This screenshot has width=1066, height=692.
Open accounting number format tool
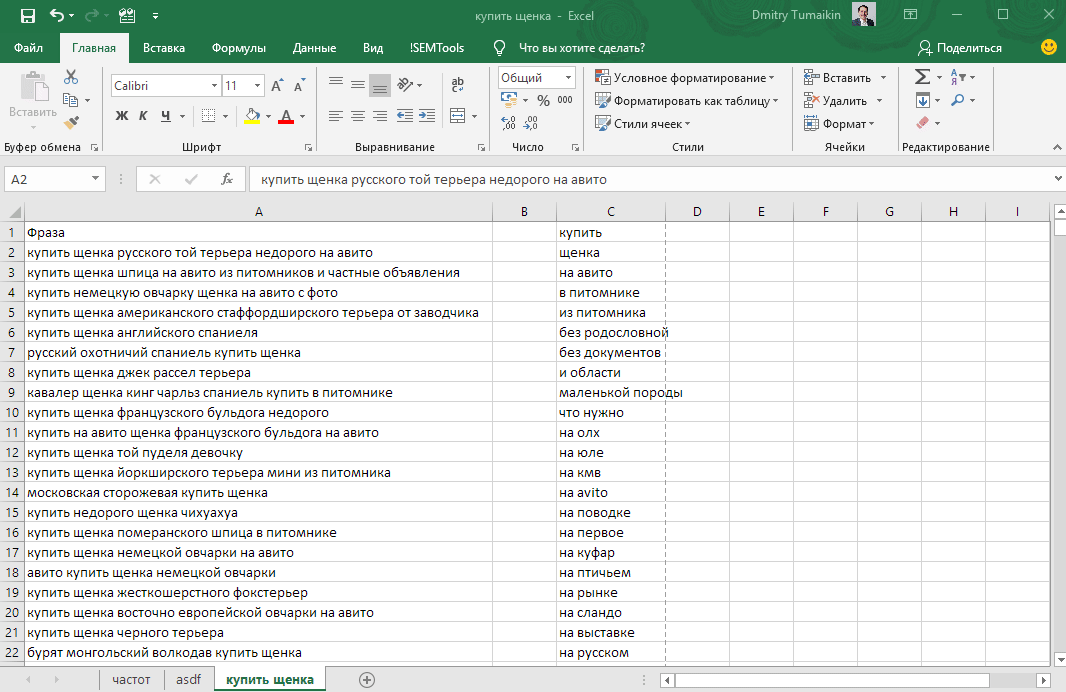tap(509, 101)
